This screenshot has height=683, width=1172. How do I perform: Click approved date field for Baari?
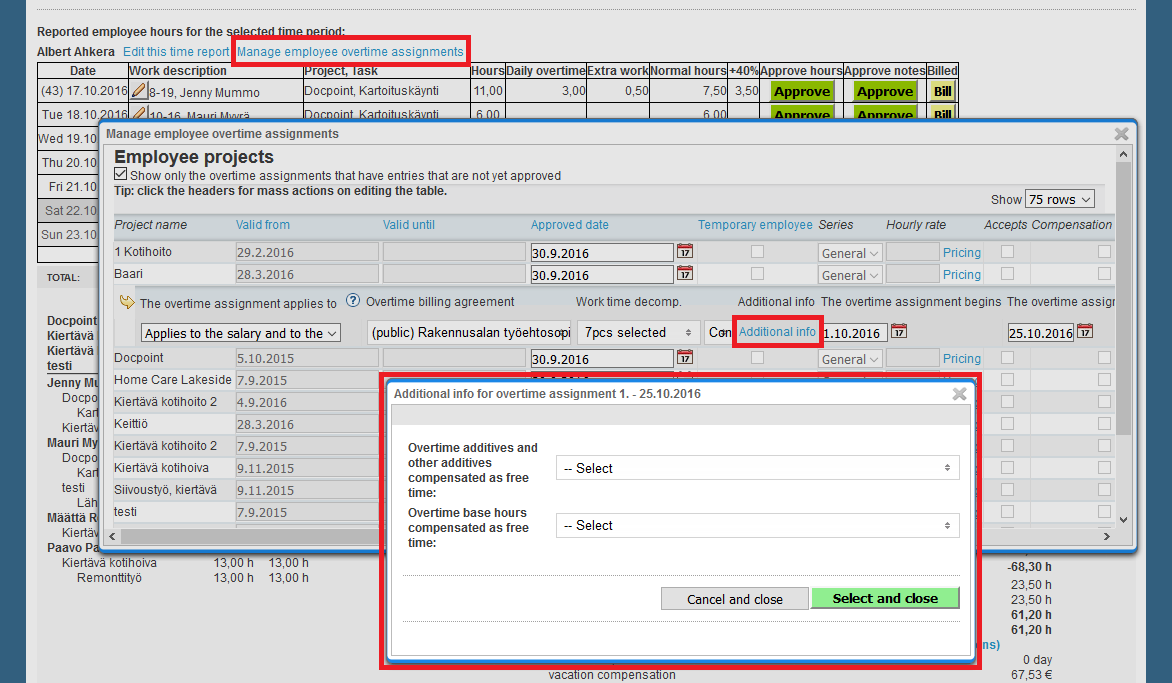(602, 274)
